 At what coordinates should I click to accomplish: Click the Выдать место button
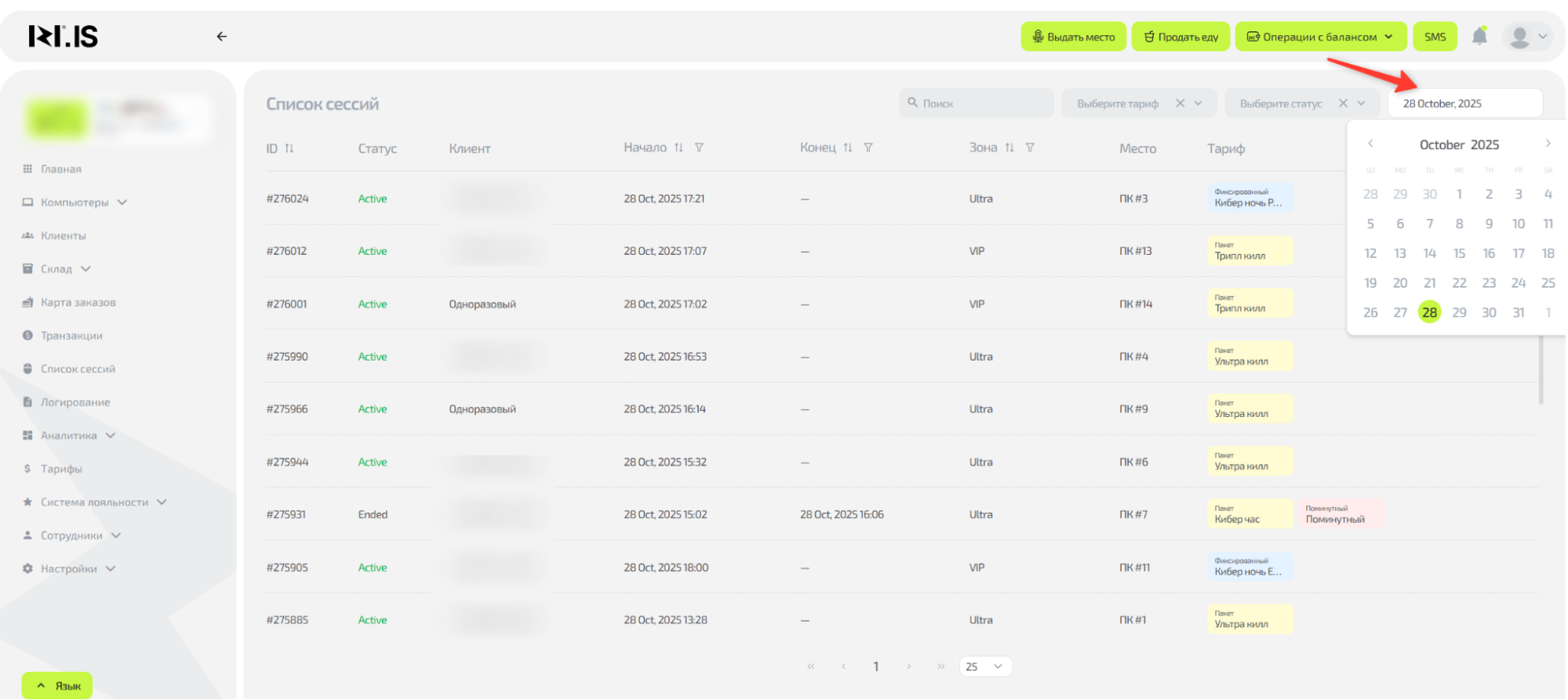1073,37
